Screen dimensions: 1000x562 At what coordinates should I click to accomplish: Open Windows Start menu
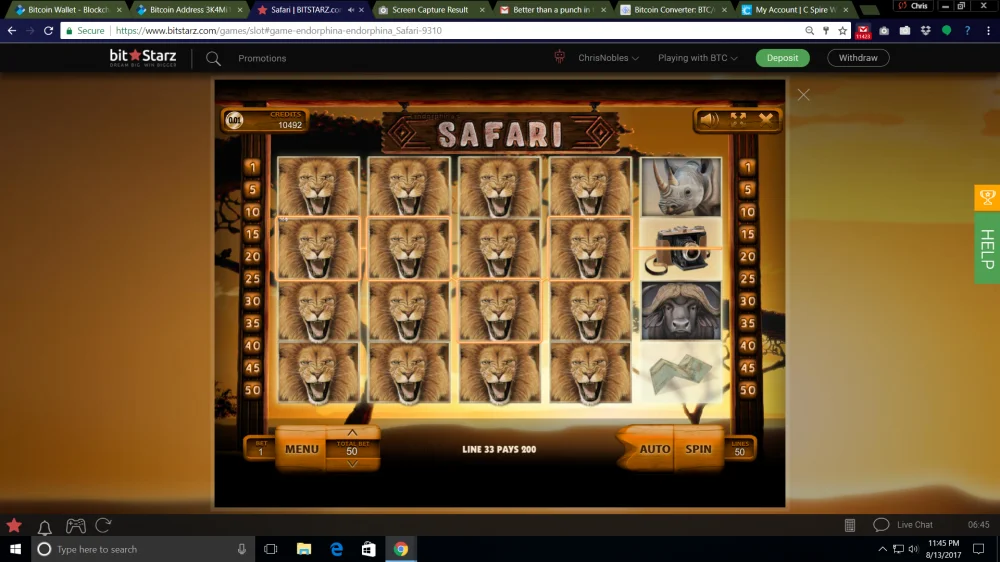click(x=15, y=549)
